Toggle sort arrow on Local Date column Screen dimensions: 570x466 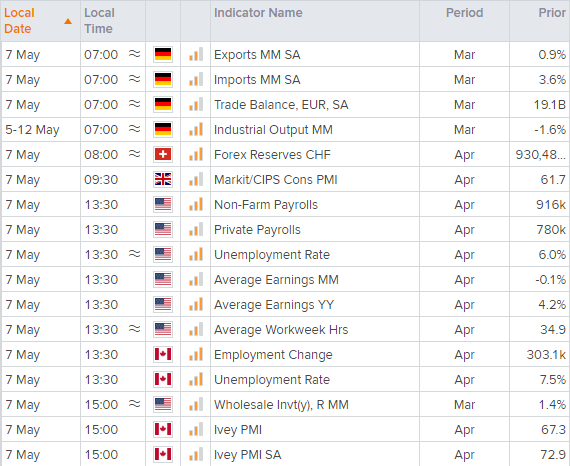tap(68, 21)
